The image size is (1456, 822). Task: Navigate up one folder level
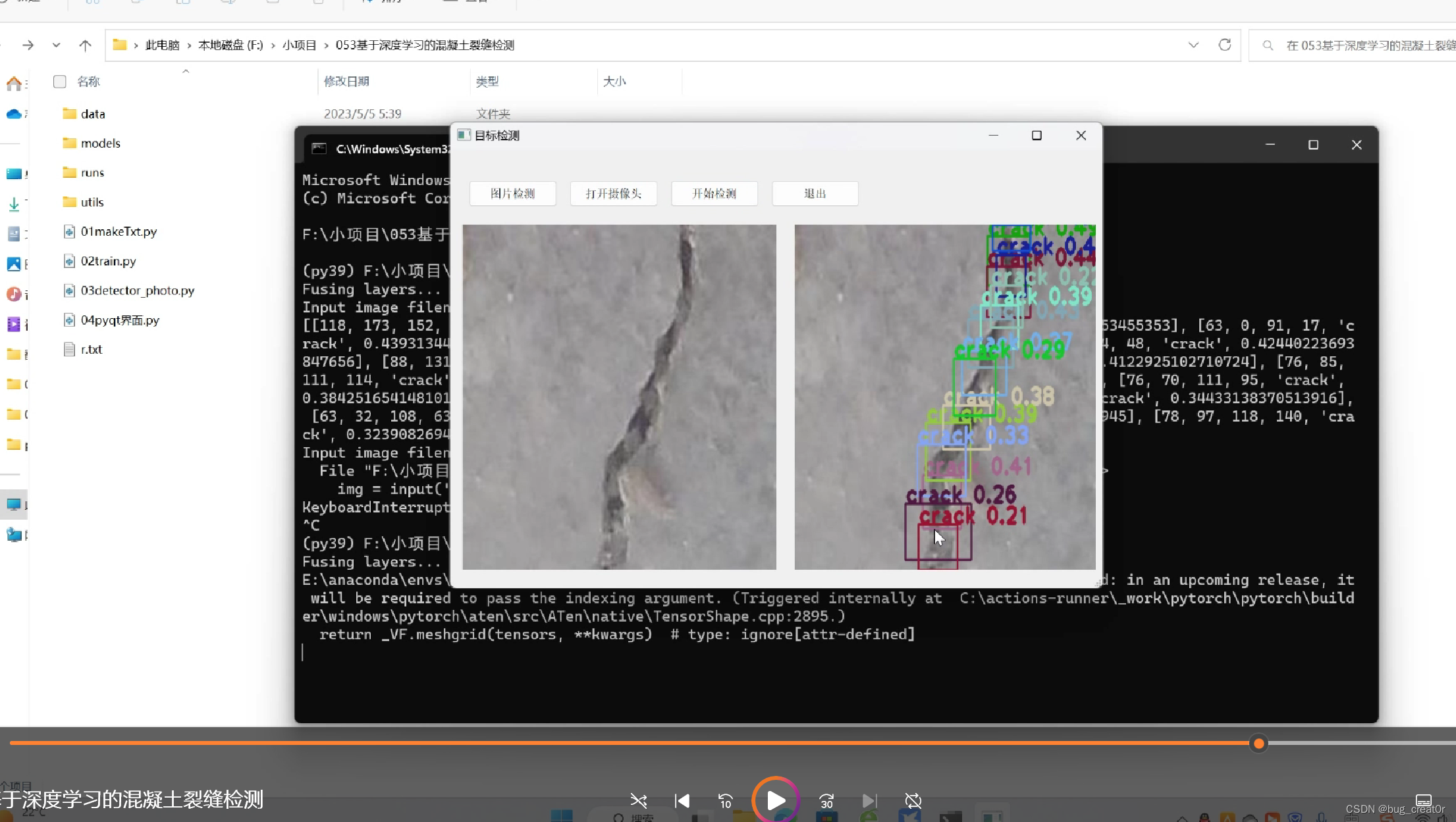85,45
